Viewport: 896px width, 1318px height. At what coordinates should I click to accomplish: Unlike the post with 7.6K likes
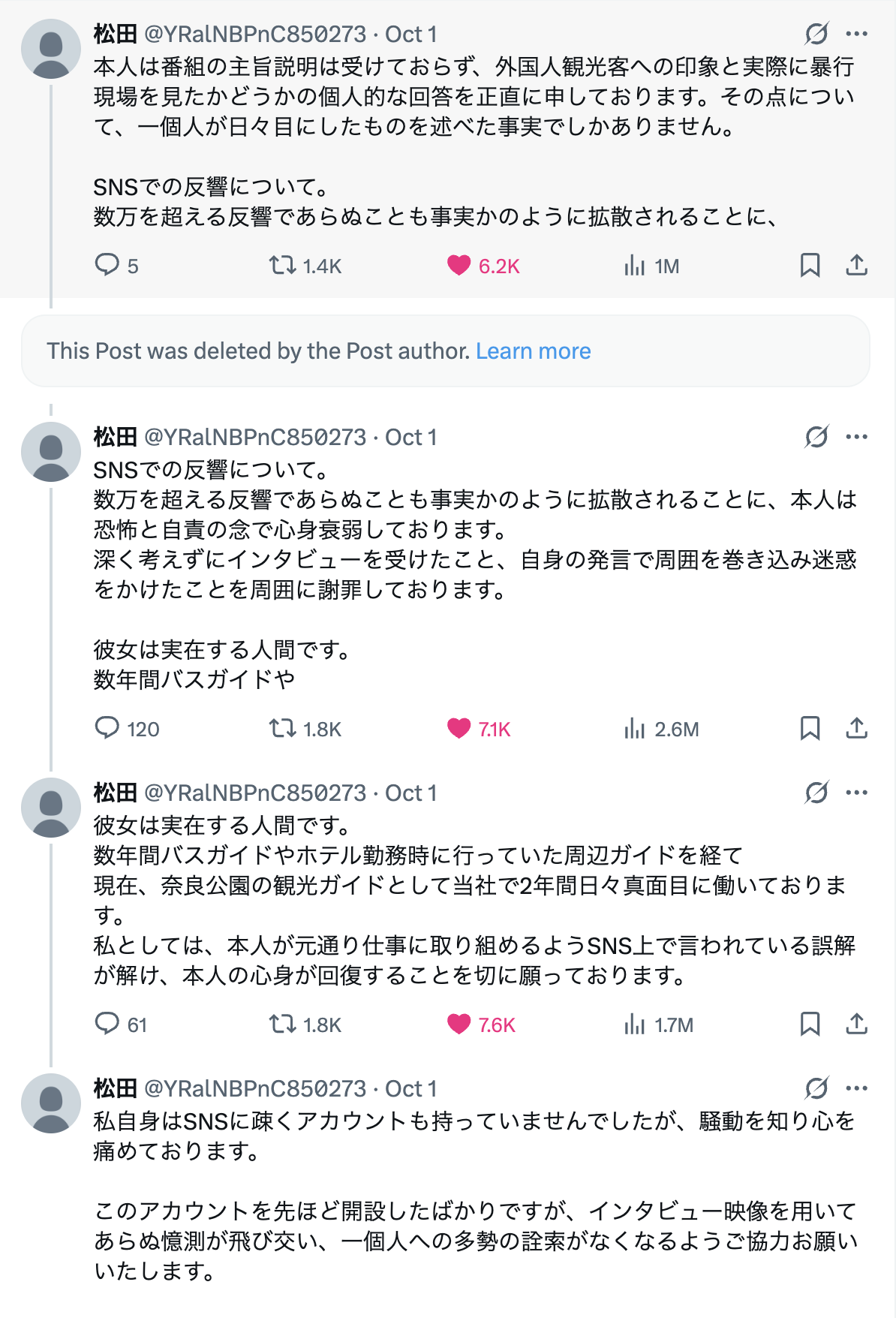pyautogui.click(x=459, y=1024)
